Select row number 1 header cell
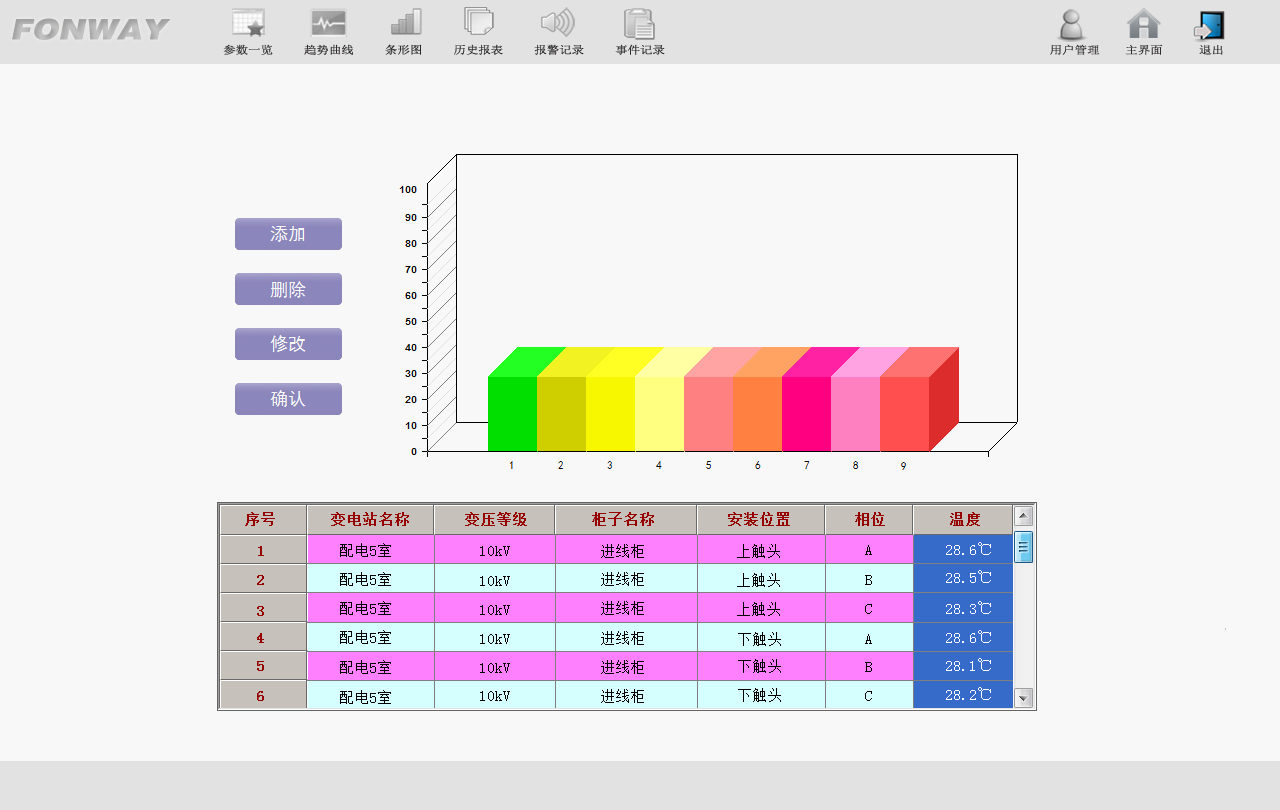Viewport: 1280px width, 810px height. (263, 550)
